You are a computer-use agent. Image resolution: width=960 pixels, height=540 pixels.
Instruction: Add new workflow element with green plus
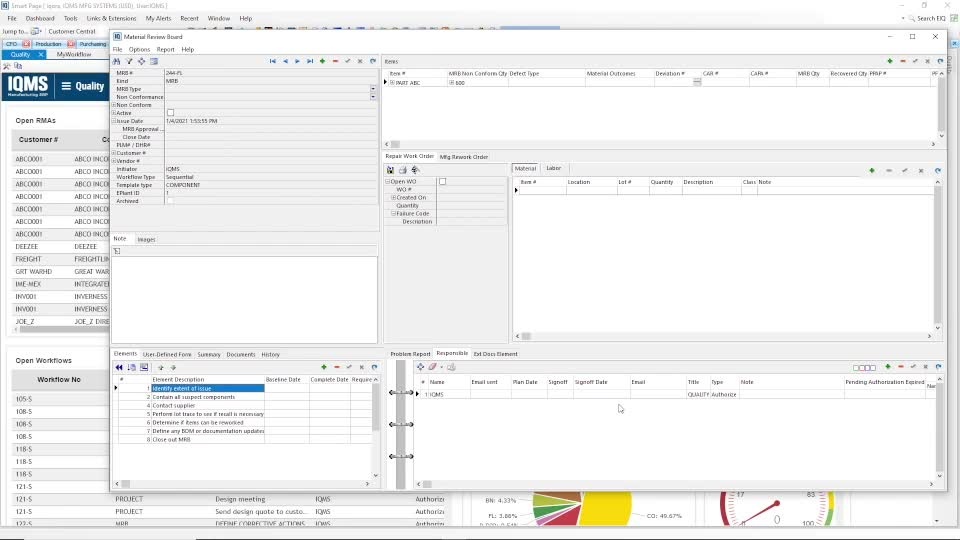click(x=324, y=367)
